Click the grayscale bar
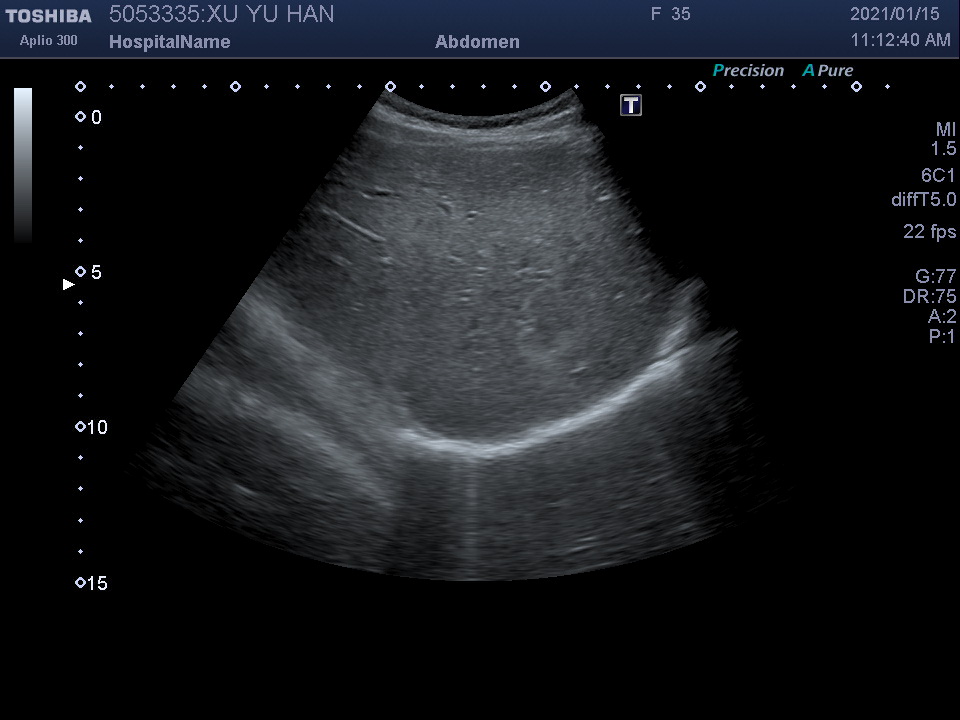Viewport: 960px width, 720px height. pyautogui.click(x=23, y=165)
